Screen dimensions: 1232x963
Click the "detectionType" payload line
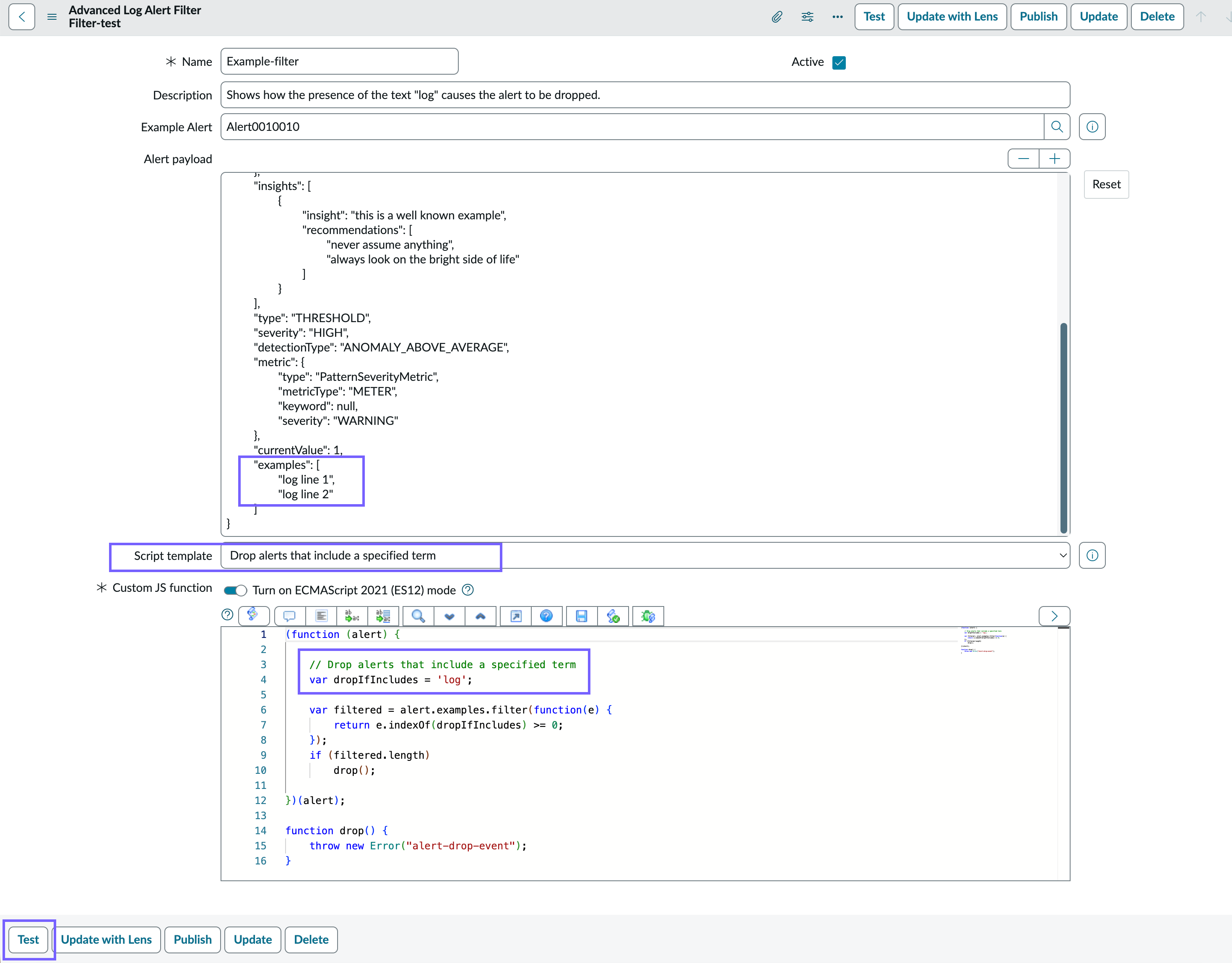pyautogui.click(x=381, y=348)
